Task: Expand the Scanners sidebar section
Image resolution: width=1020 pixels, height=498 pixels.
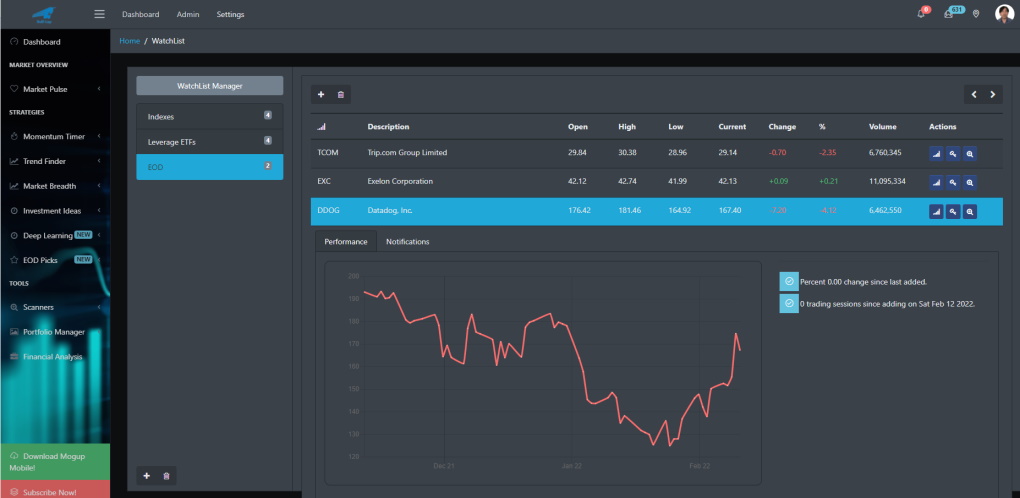Action: click(x=55, y=307)
